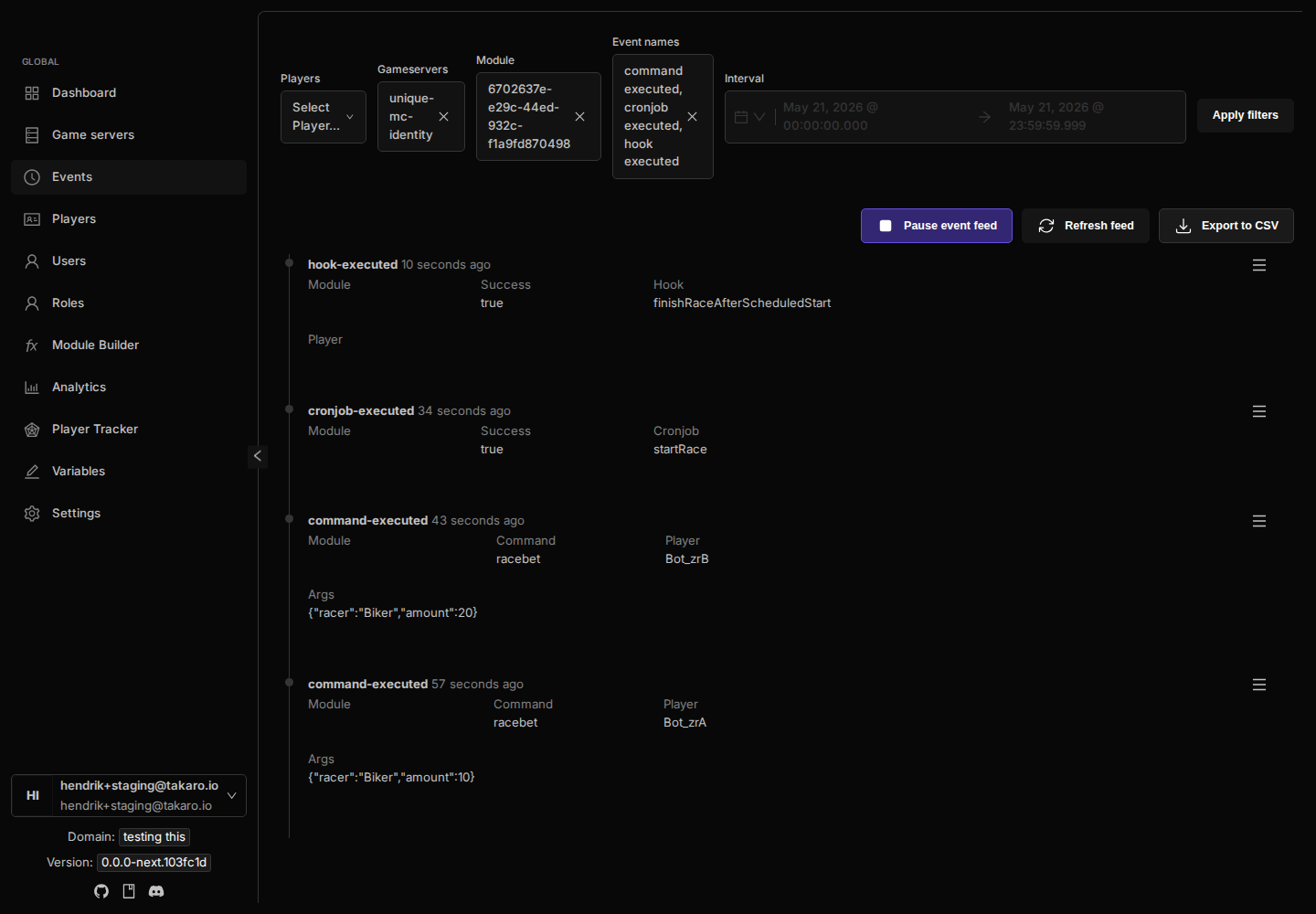
Task: Click the Roles person icon
Action: [32, 303]
